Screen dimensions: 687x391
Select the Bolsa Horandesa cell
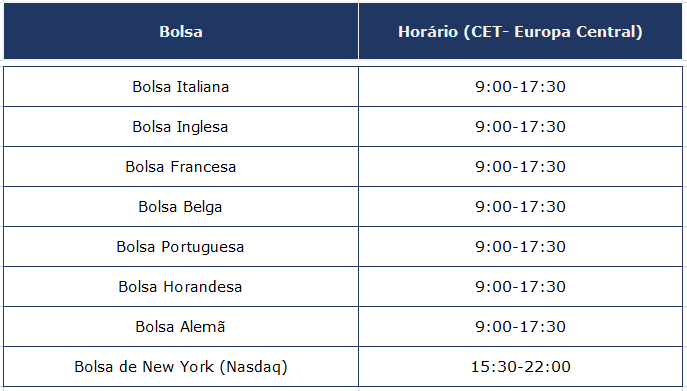(x=181, y=287)
